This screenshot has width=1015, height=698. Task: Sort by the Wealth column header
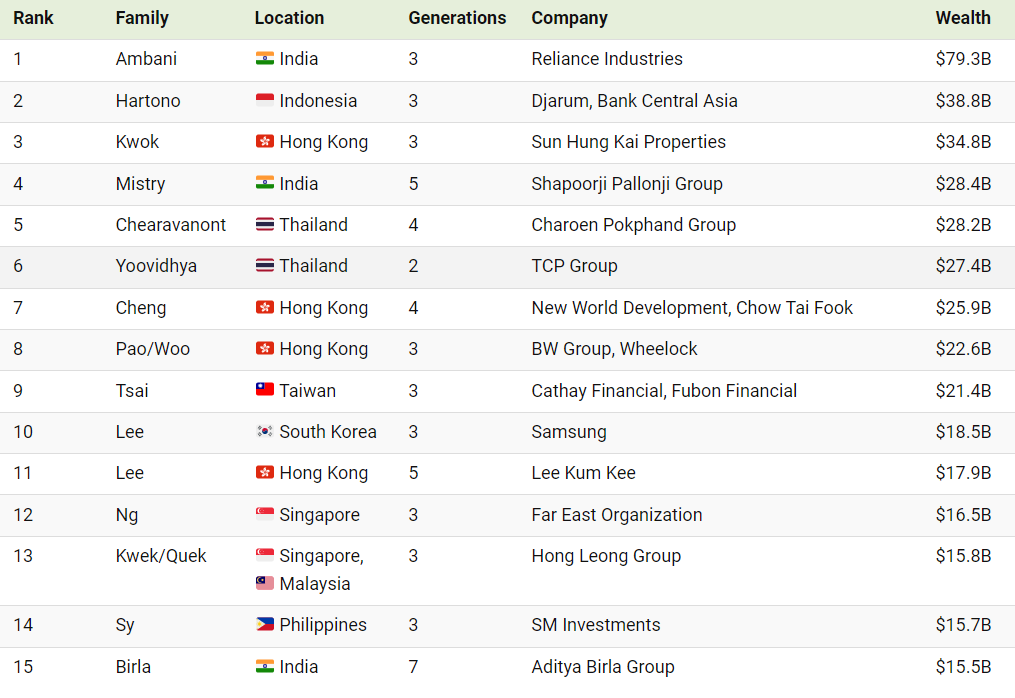[x=963, y=18]
